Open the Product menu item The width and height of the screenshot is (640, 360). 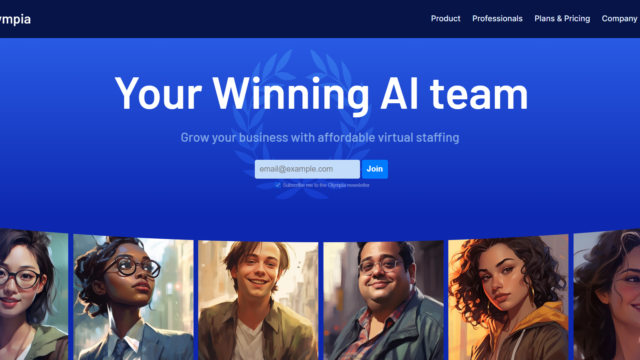coord(445,19)
